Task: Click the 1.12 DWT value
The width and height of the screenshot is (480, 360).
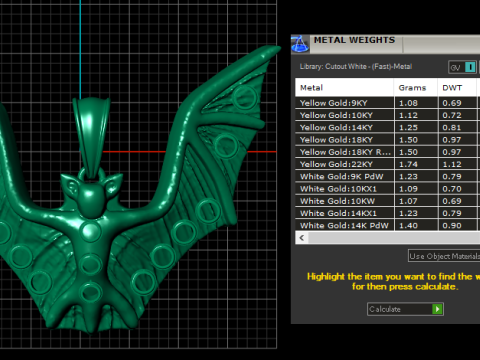Action: pos(452,164)
